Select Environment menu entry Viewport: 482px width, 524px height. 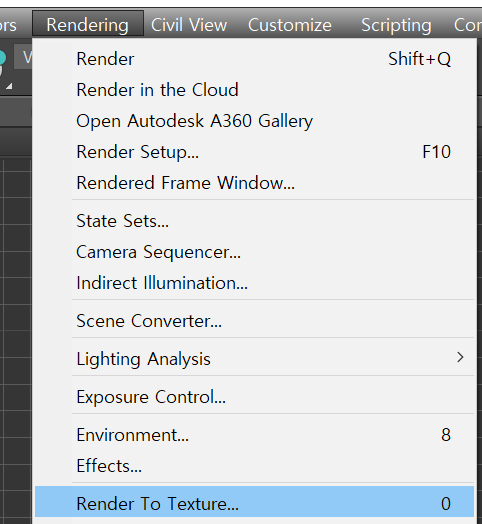(x=254, y=435)
